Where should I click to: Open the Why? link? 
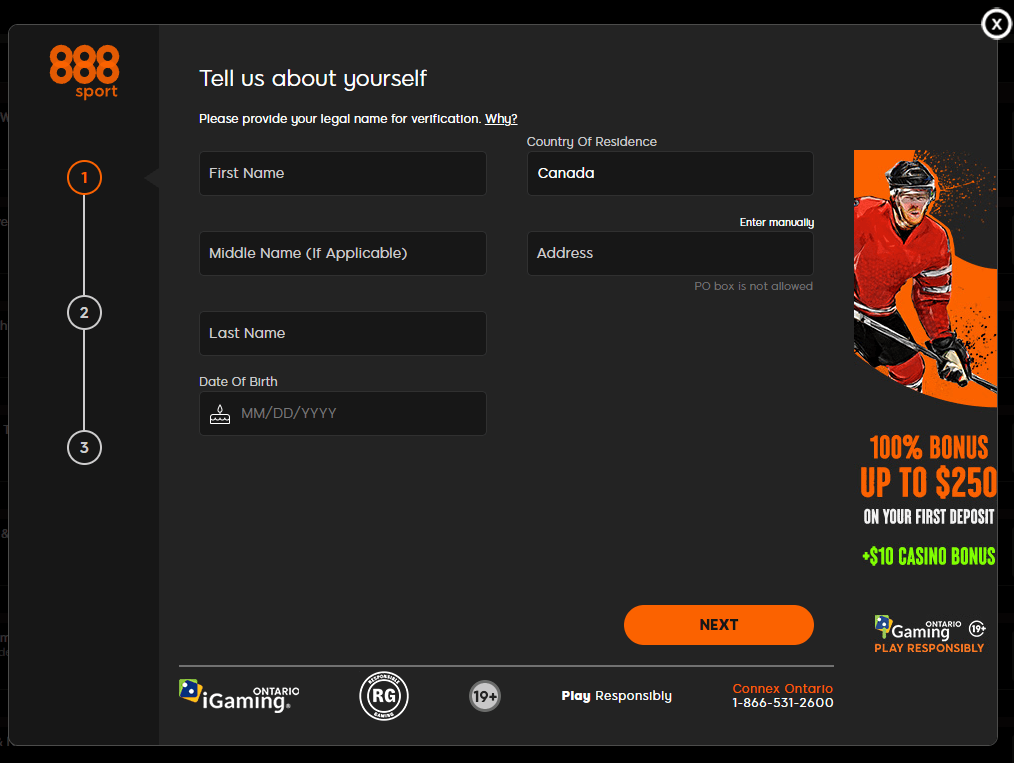coord(501,119)
